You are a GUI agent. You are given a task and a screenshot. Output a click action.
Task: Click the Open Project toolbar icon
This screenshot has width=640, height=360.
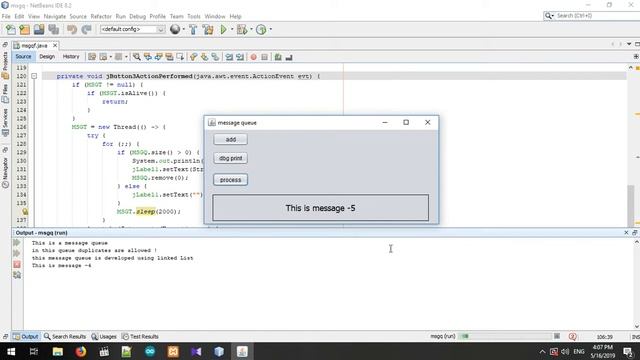tap(39, 29)
